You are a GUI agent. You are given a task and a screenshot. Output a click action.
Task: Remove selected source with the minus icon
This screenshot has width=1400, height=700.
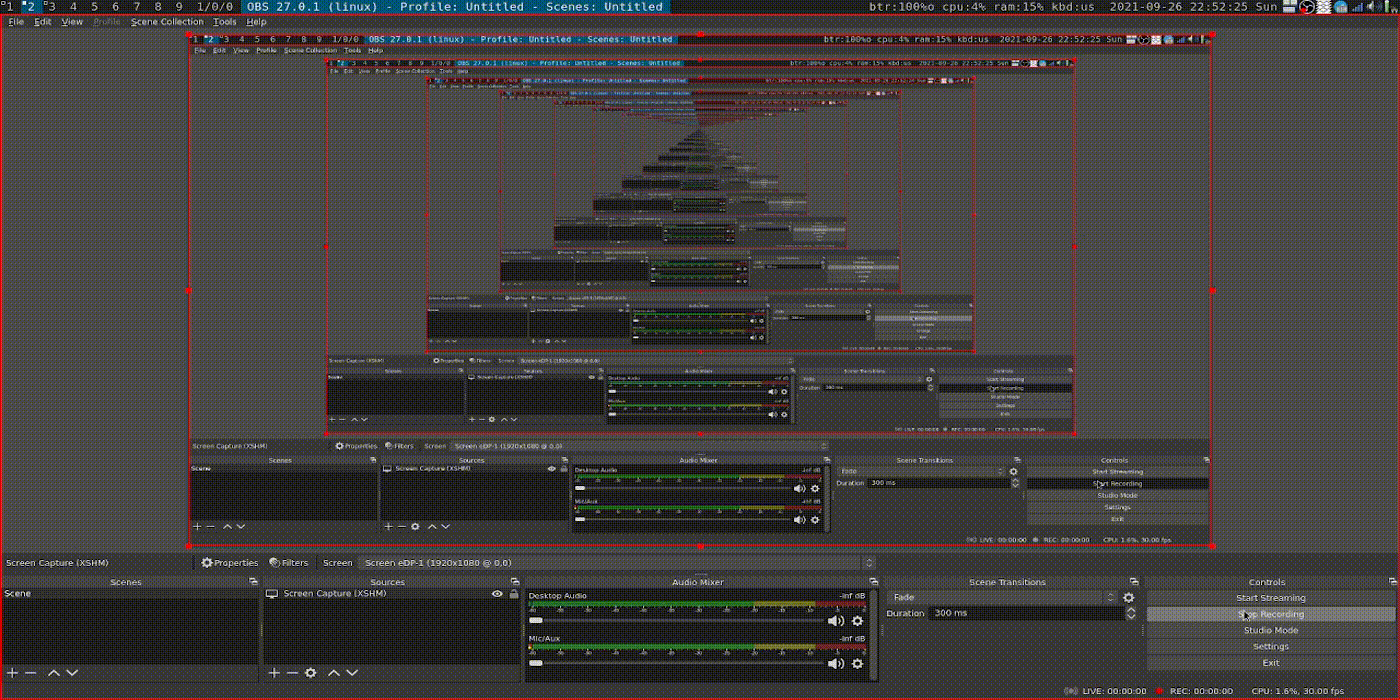pyautogui.click(x=292, y=673)
